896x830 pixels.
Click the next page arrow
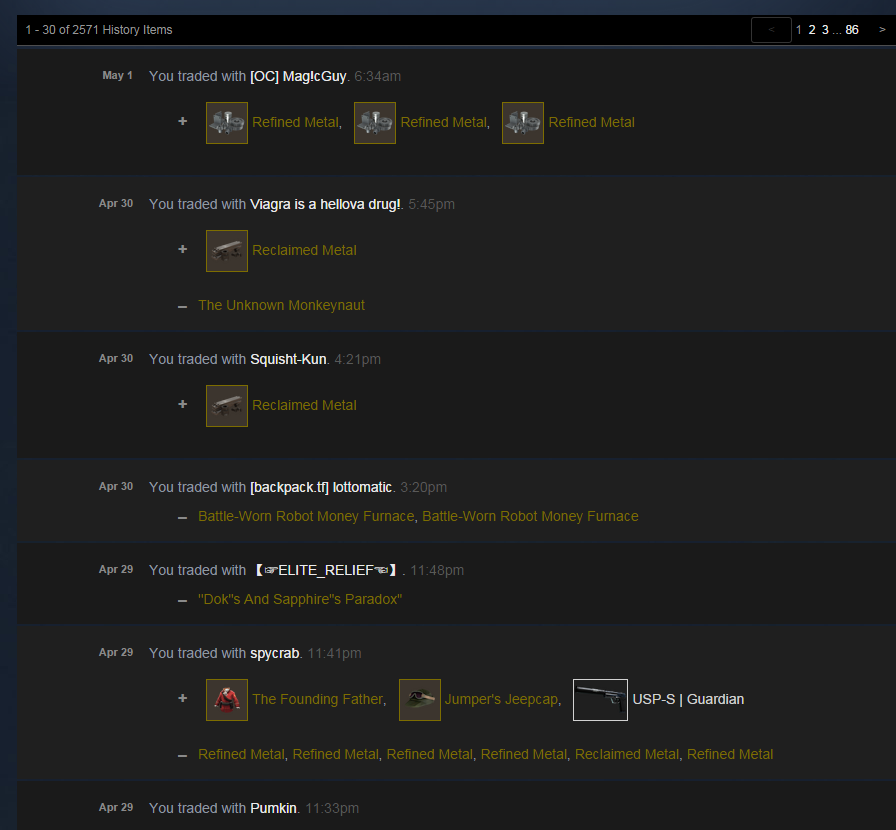coord(882,30)
